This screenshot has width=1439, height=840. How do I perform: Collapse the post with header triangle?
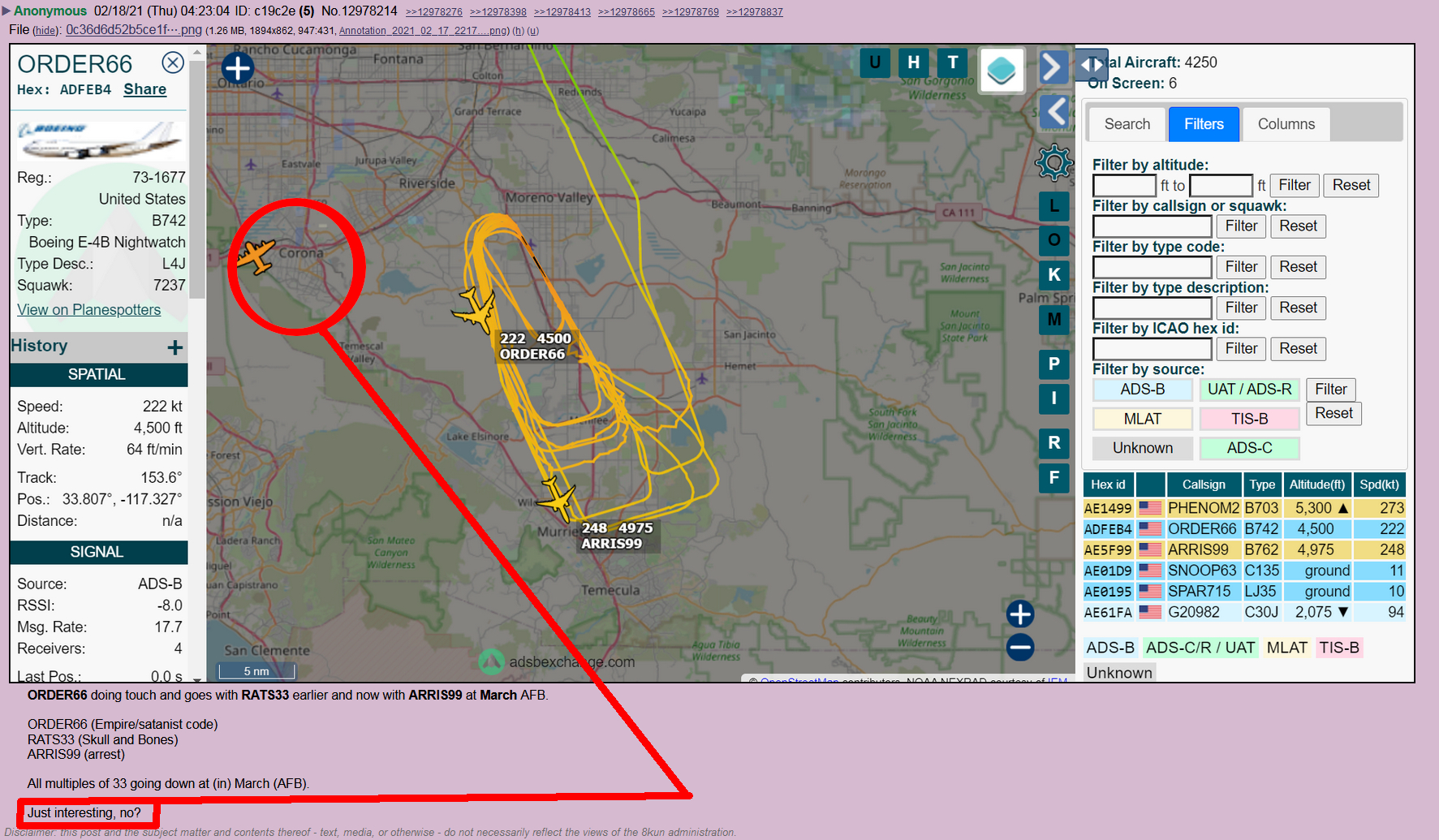(x=6, y=11)
